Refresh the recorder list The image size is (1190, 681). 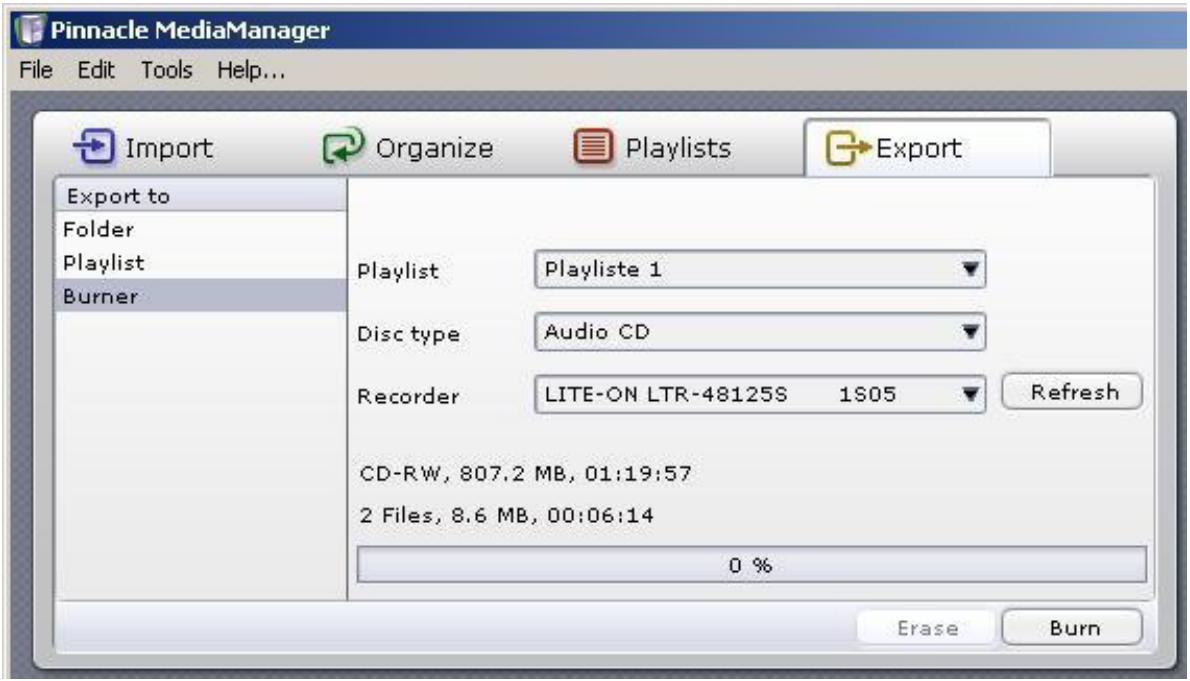(x=1072, y=392)
